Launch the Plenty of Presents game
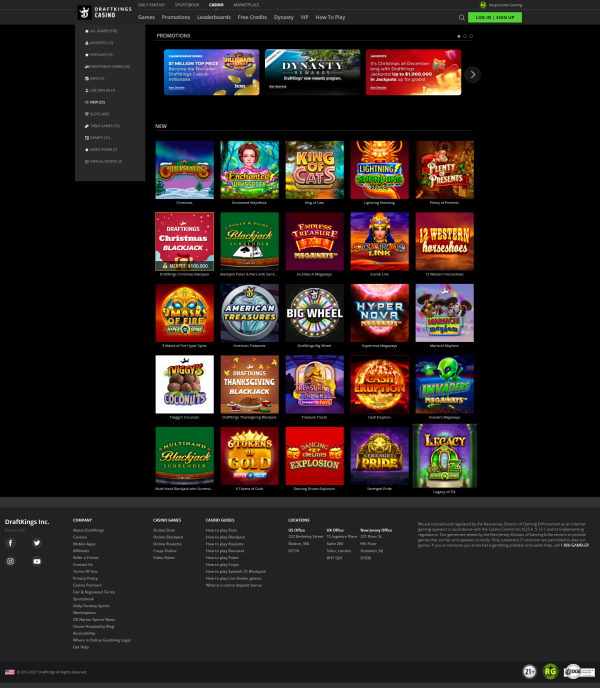 coord(445,170)
